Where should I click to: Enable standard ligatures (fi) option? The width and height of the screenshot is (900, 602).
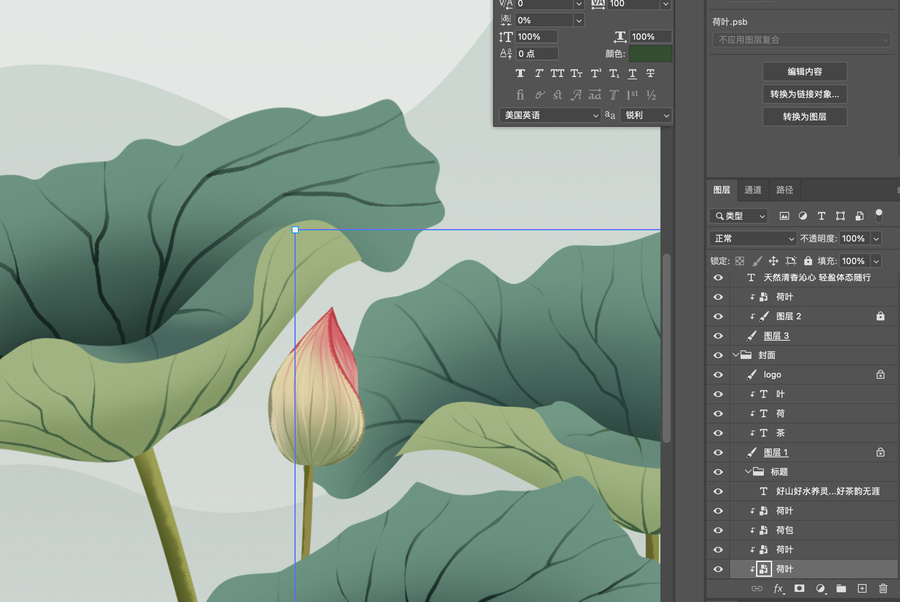click(520, 95)
